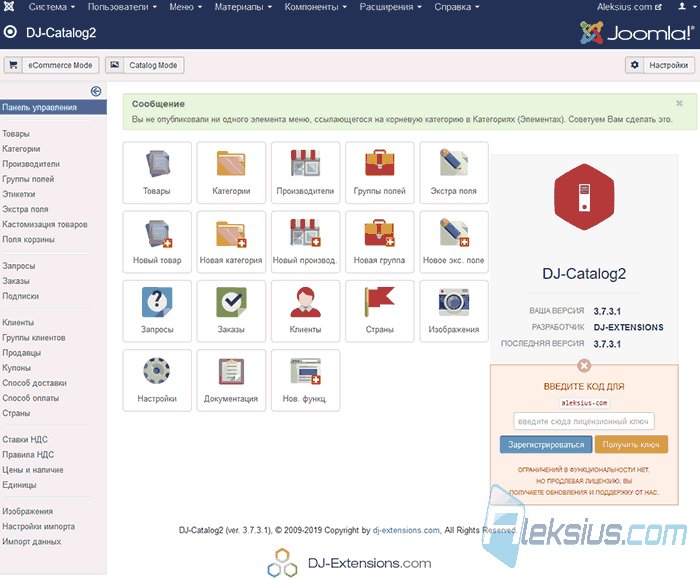Viewport: 700px width, 579px height.
Task: Expand the Справка menu
Action: tap(457, 7)
